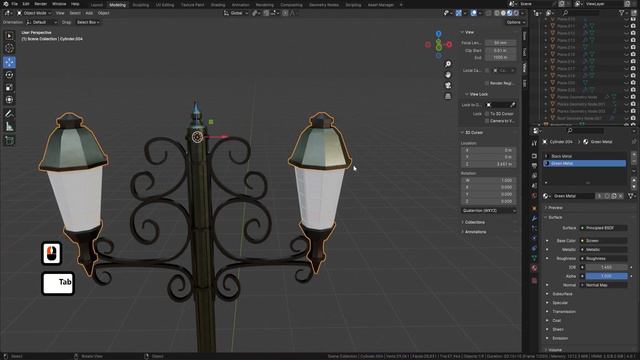Toggle viewport visibility of Plane.017
Viewport: 640px width, 360px height.
click(x=626, y=69)
